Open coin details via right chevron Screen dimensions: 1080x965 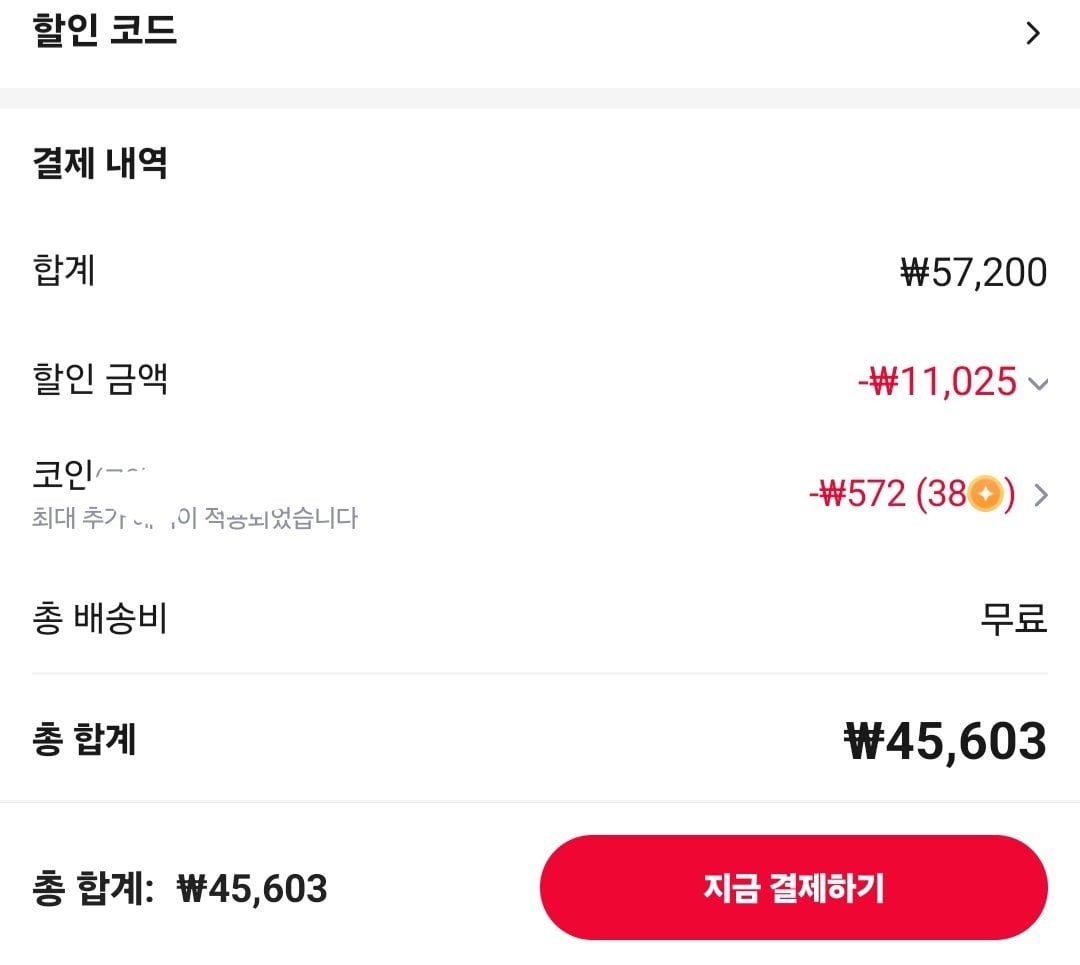coord(1041,495)
